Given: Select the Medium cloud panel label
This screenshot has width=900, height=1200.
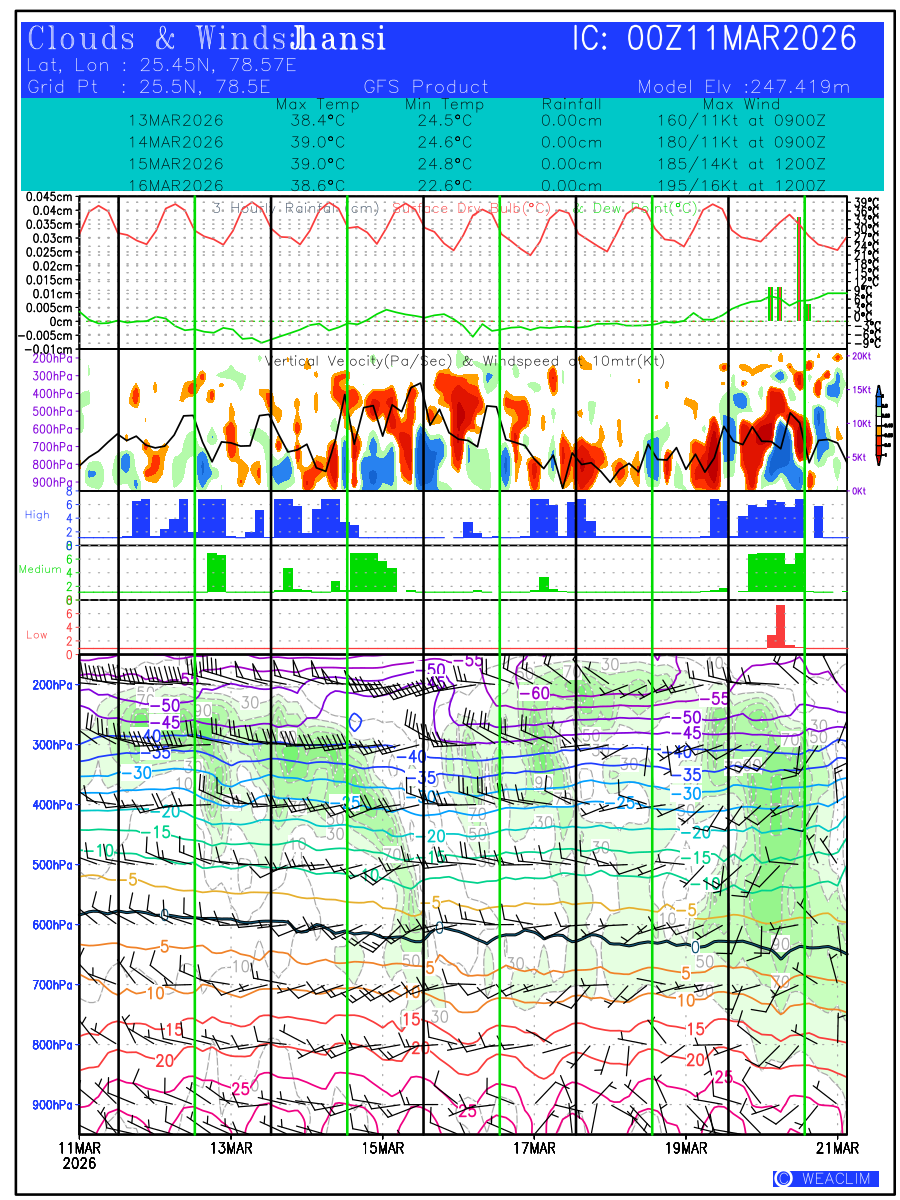Looking at the screenshot, I should pyautogui.click(x=40, y=569).
